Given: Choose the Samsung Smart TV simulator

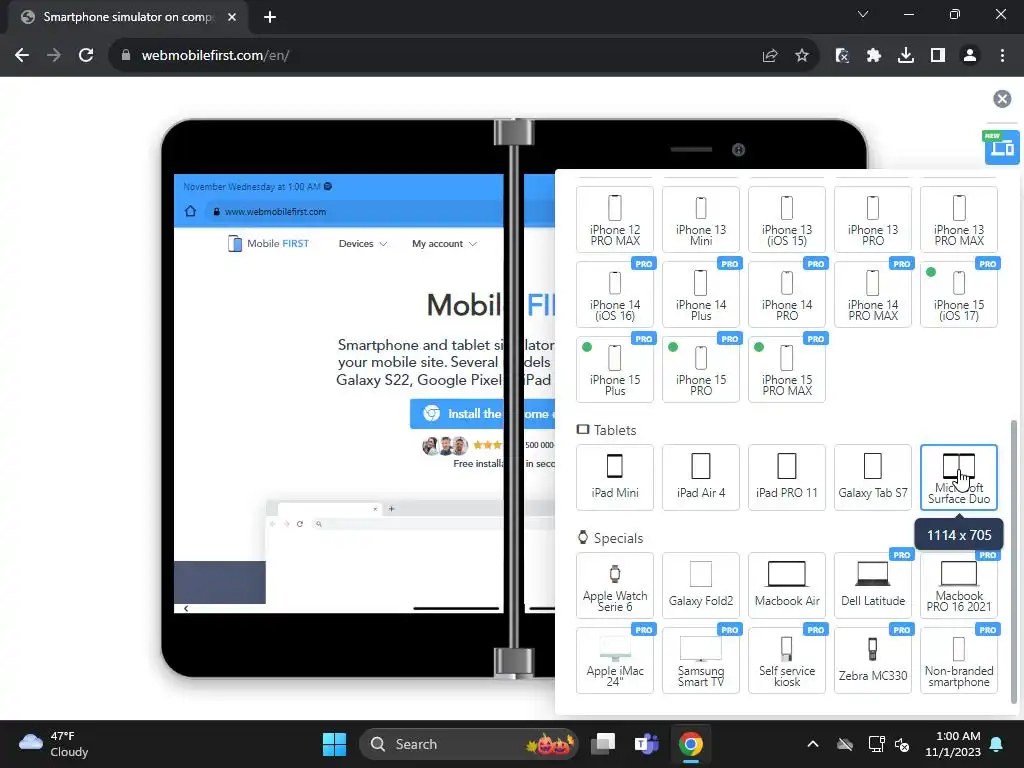Looking at the screenshot, I should (701, 660).
